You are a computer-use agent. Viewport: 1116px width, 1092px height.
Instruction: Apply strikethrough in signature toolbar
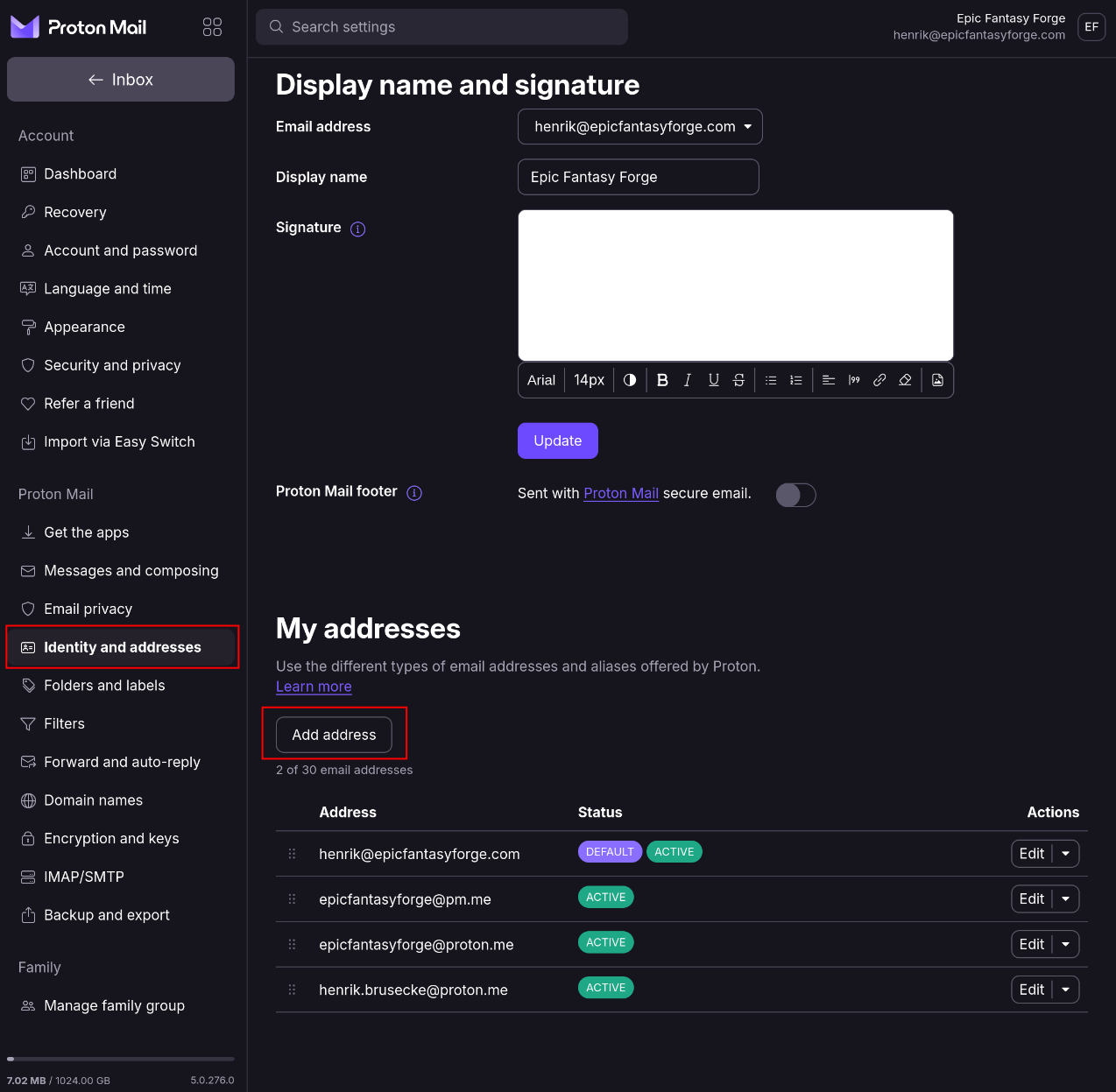pos(738,380)
